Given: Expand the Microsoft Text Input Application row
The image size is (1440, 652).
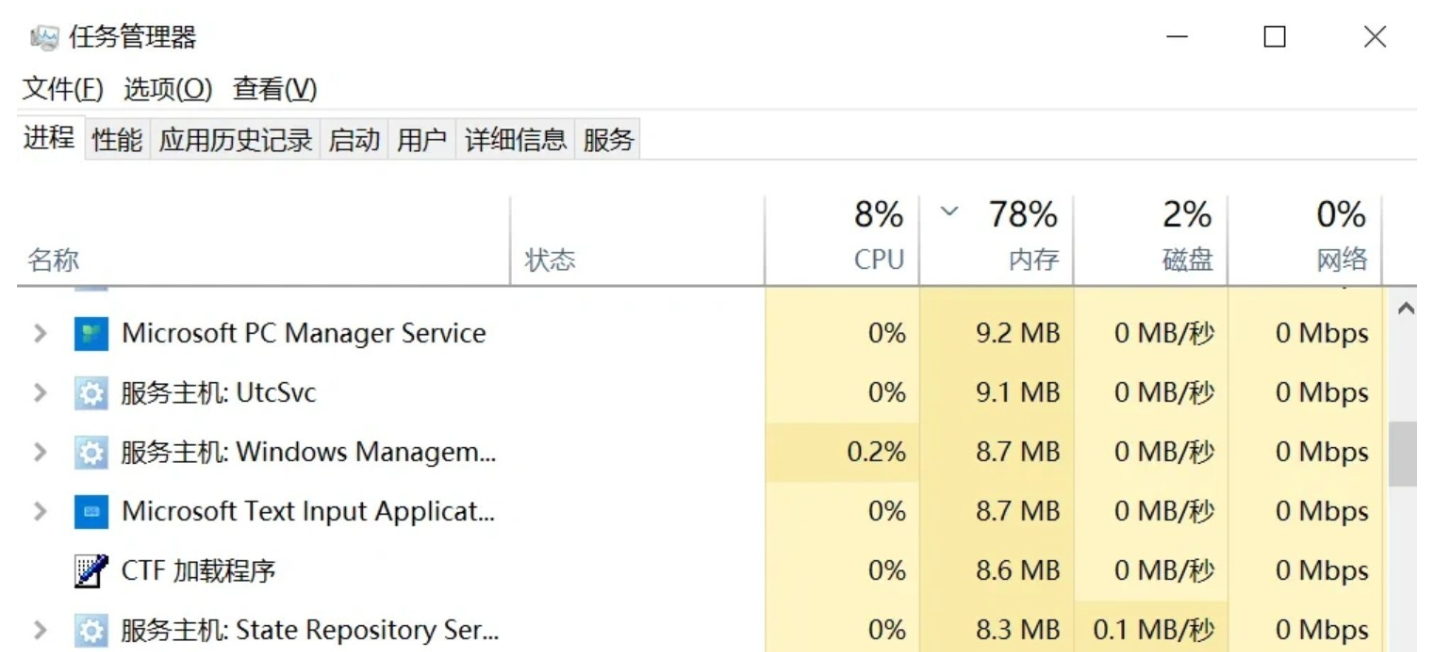Looking at the screenshot, I should click(40, 512).
